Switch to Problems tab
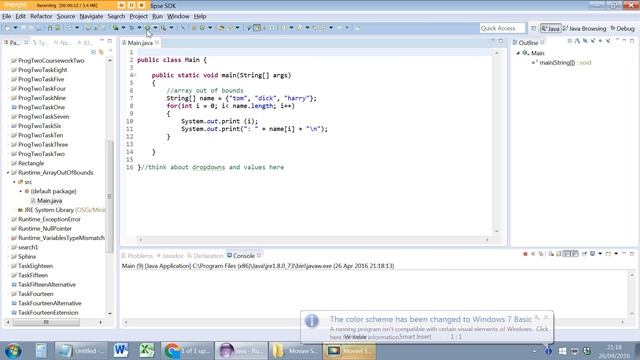 point(137,256)
